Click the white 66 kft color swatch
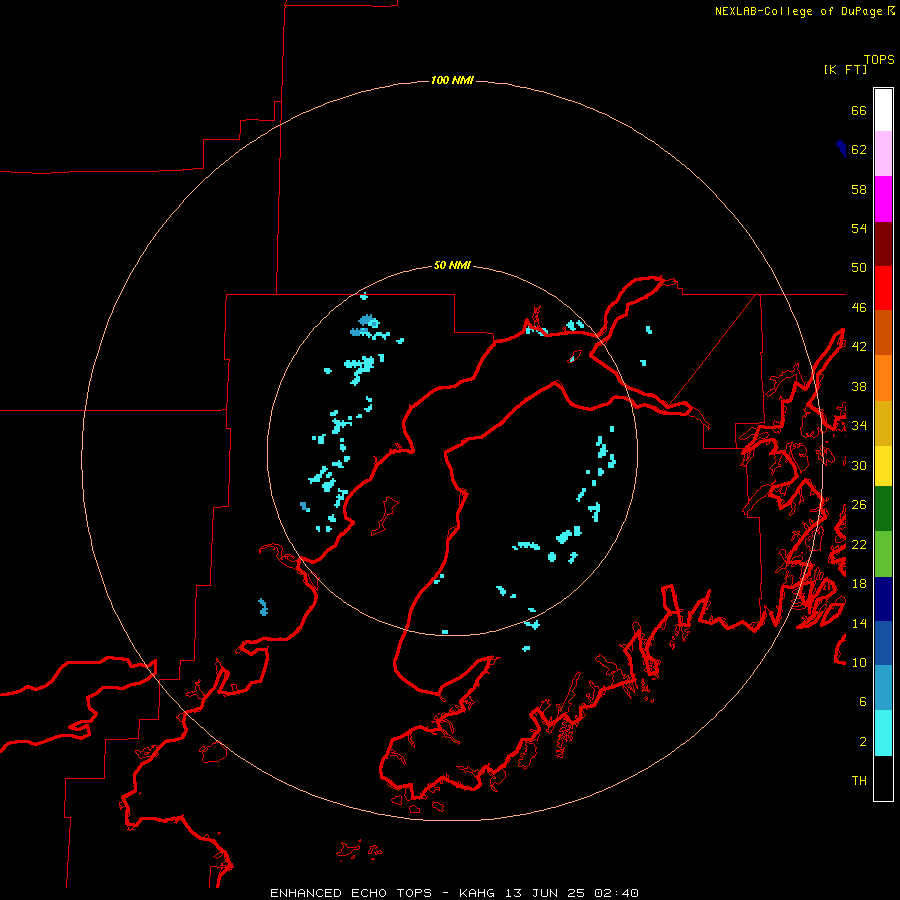Viewport: 900px width, 900px height. [883, 110]
